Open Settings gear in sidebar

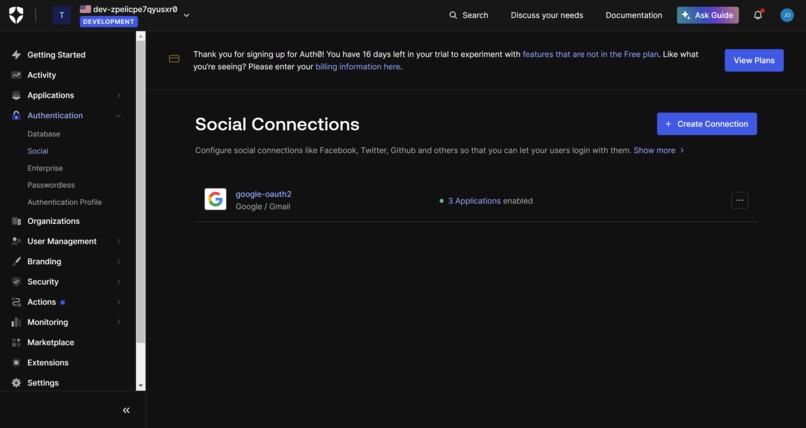point(16,383)
